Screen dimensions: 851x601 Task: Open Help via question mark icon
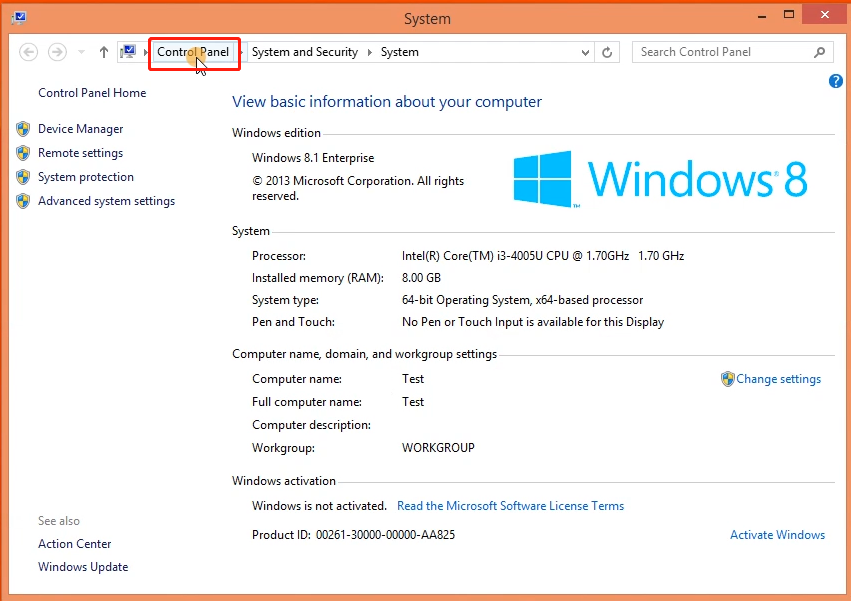[x=836, y=81]
